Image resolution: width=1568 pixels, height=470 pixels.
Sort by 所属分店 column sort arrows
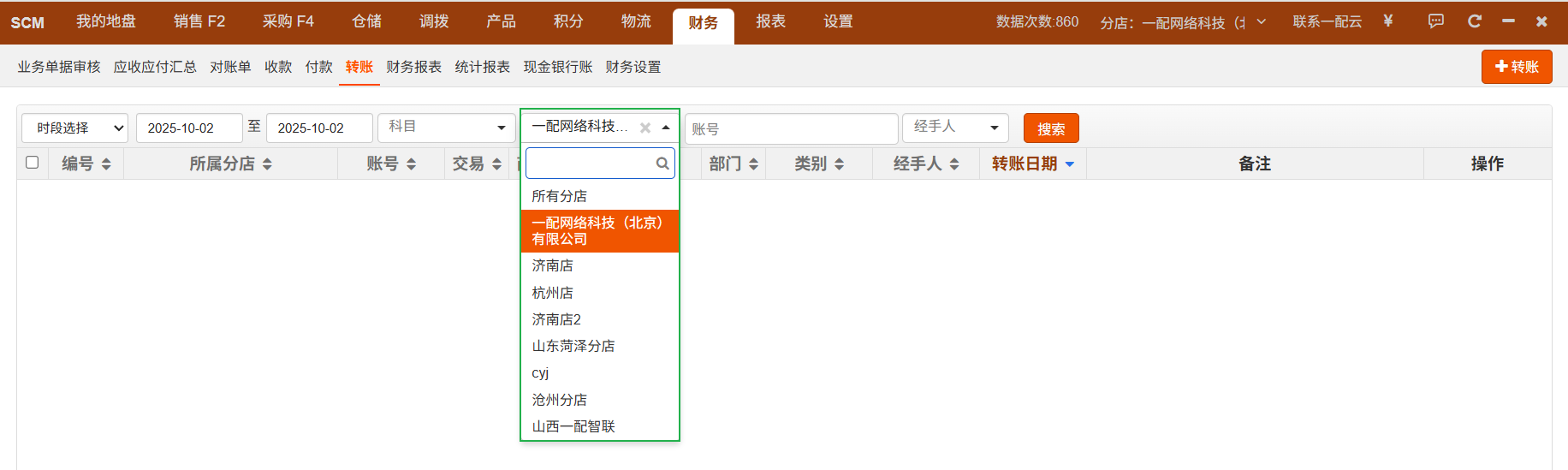click(x=267, y=164)
